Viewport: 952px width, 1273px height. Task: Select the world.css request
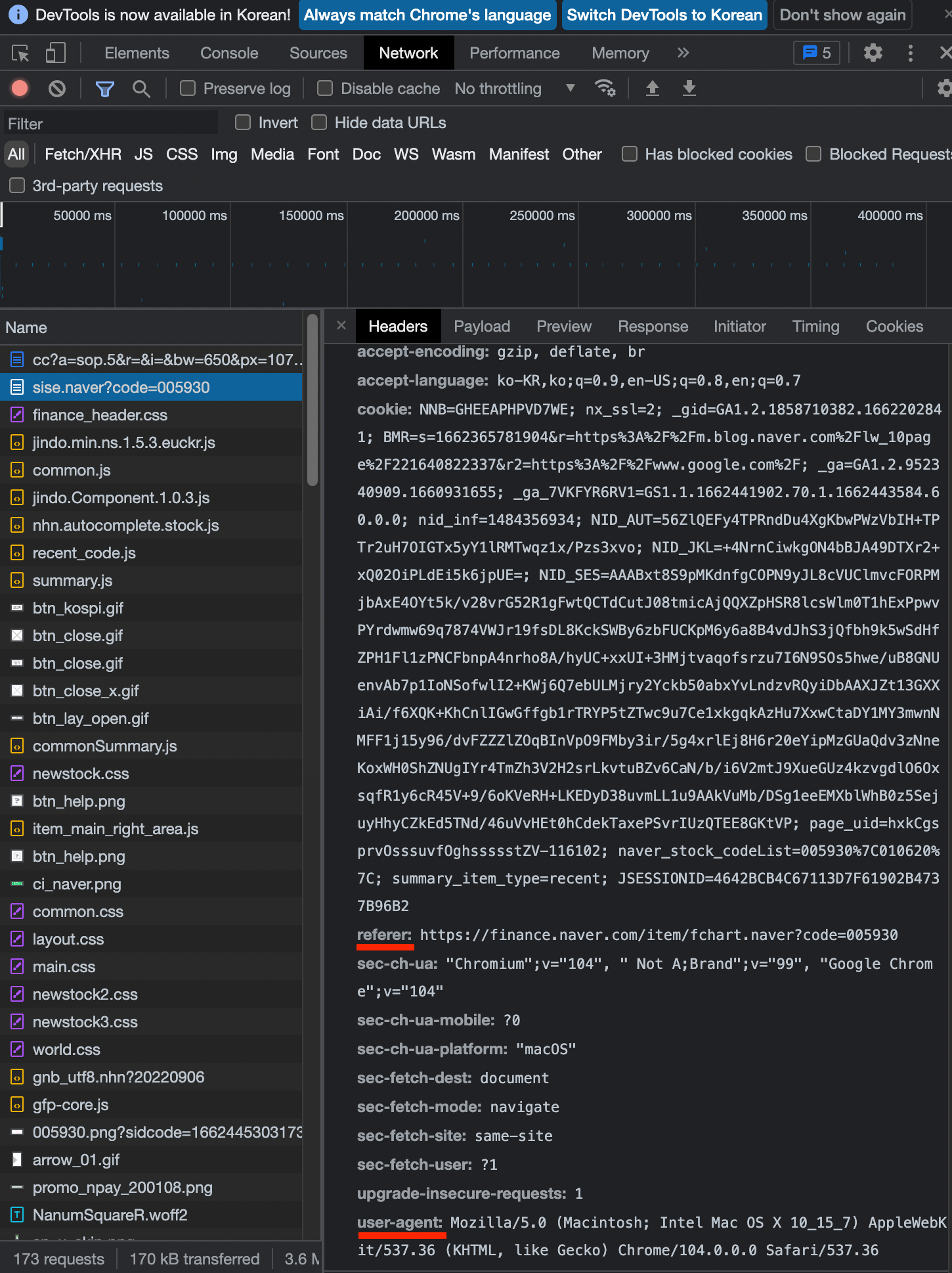[151, 1050]
